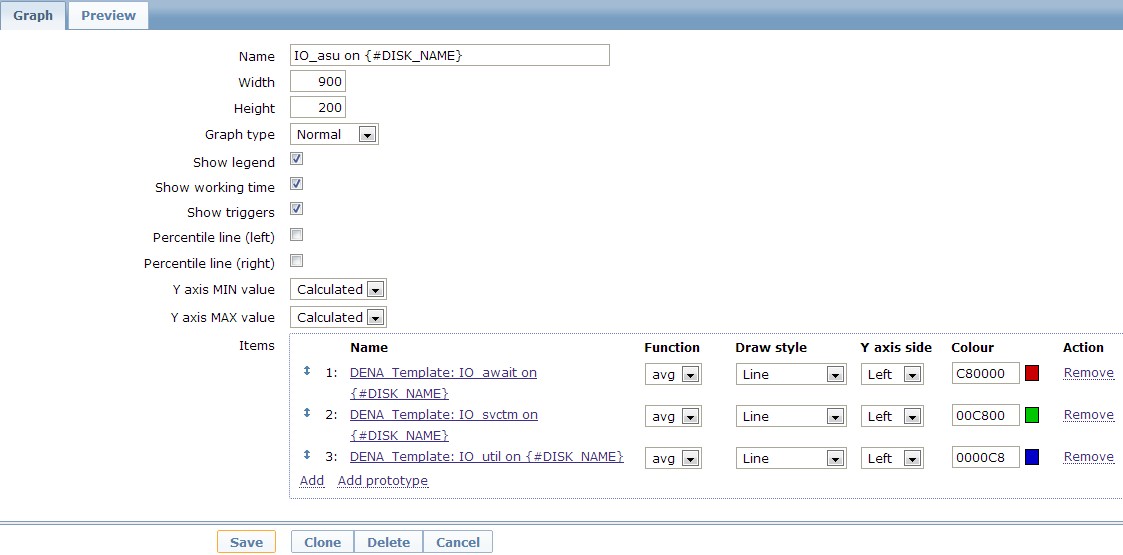The width and height of the screenshot is (1123, 555).
Task: Open Function dropdown for IO_util item
Action: [673, 458]
